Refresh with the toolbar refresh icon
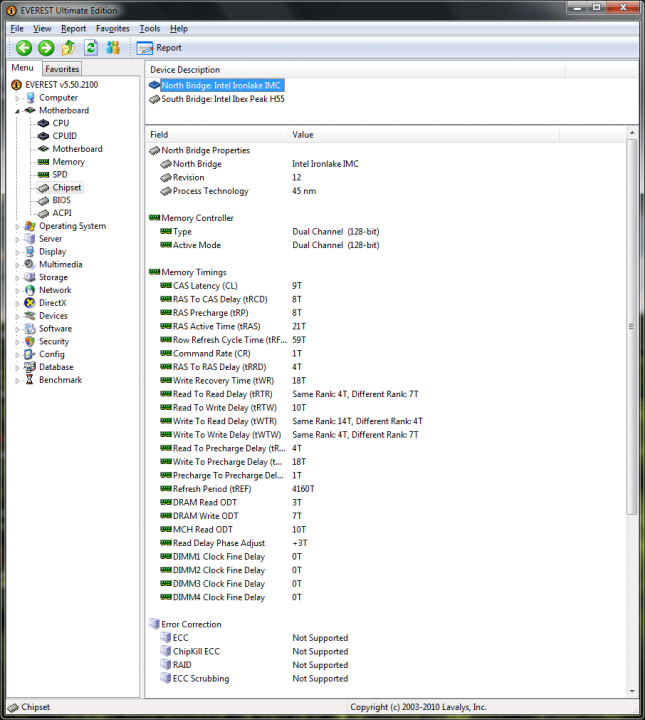The image size is (645, 720). 91,48
